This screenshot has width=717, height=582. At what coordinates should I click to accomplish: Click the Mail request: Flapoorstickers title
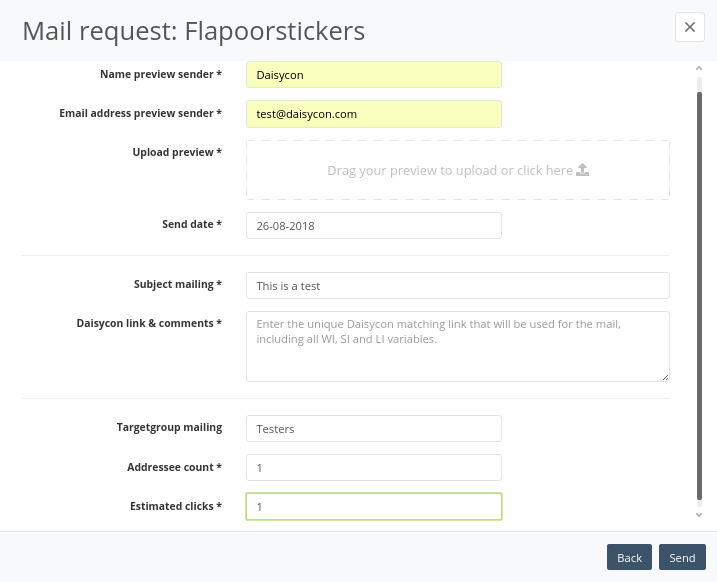pos(194,31)
